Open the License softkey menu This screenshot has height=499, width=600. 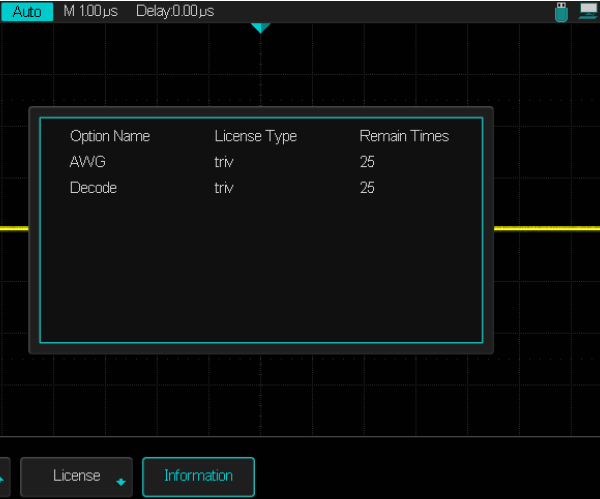click(77, 476)
